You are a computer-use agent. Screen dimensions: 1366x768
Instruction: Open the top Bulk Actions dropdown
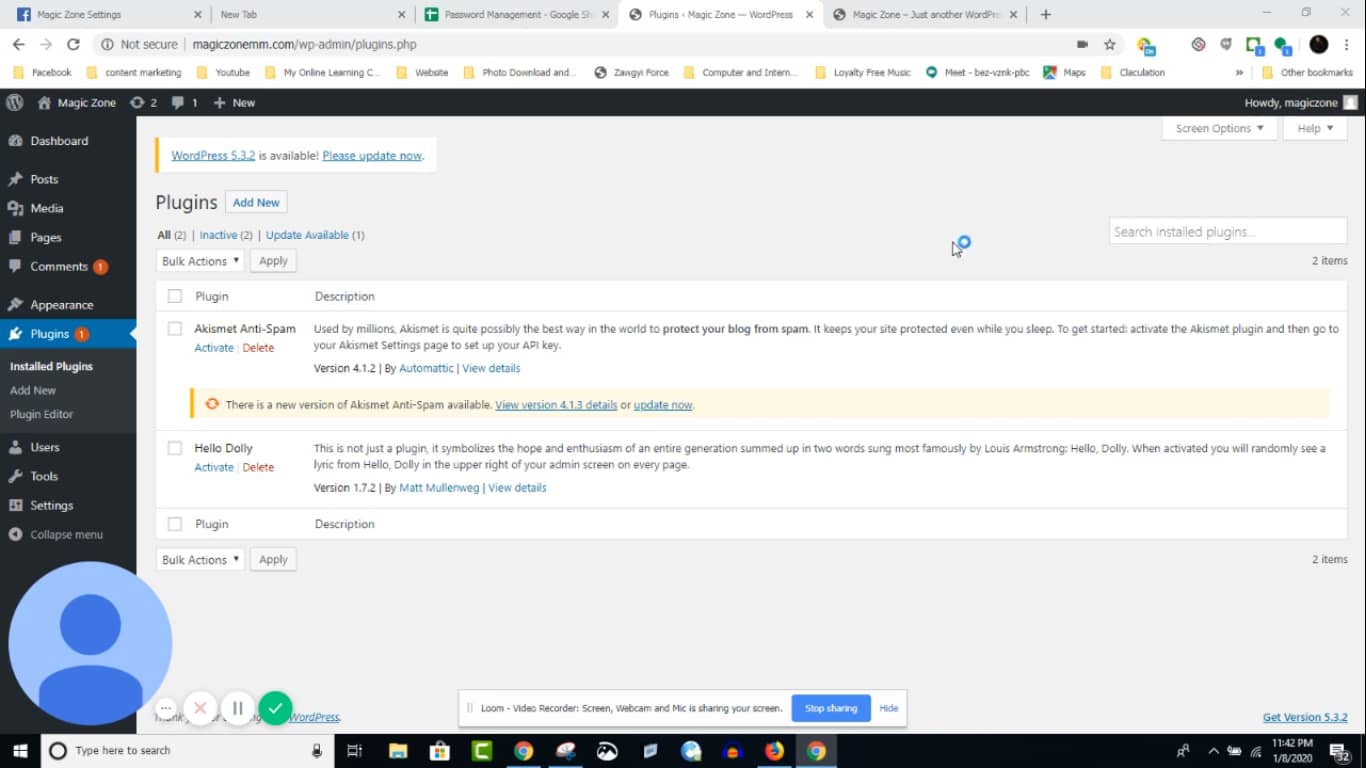[x=200, y=261]
